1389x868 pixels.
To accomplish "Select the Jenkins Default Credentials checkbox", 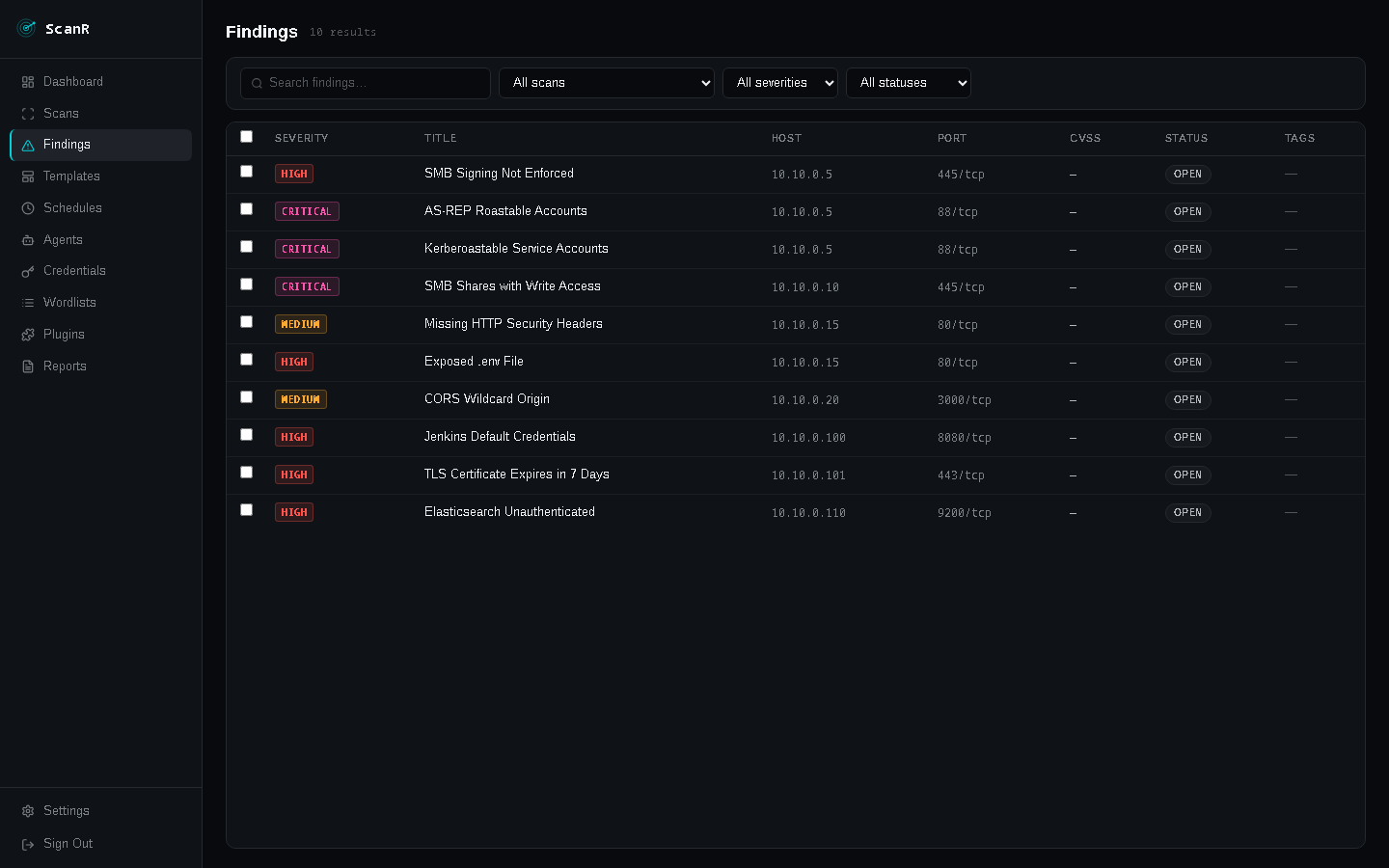I will [x=246, y=435].
